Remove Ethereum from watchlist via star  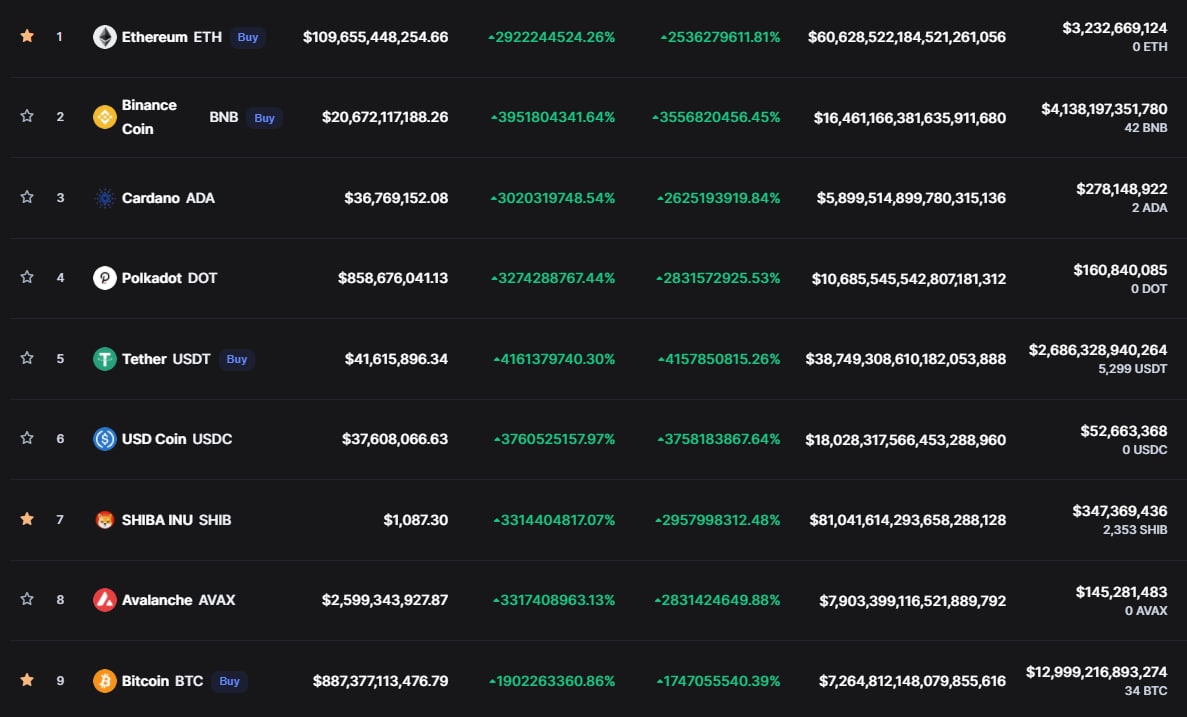(27, 37)
